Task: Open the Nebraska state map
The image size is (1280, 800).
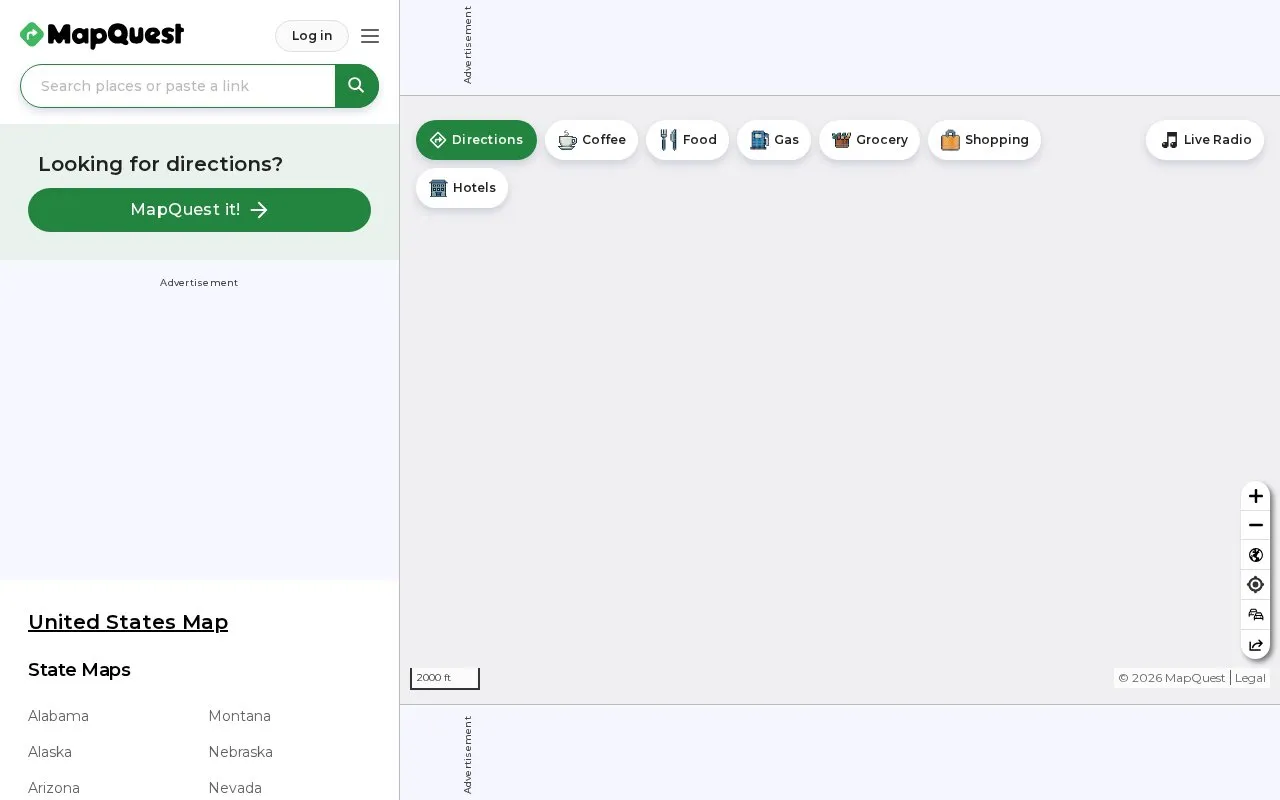Action: pyautogui.click(x=240, y=752)
